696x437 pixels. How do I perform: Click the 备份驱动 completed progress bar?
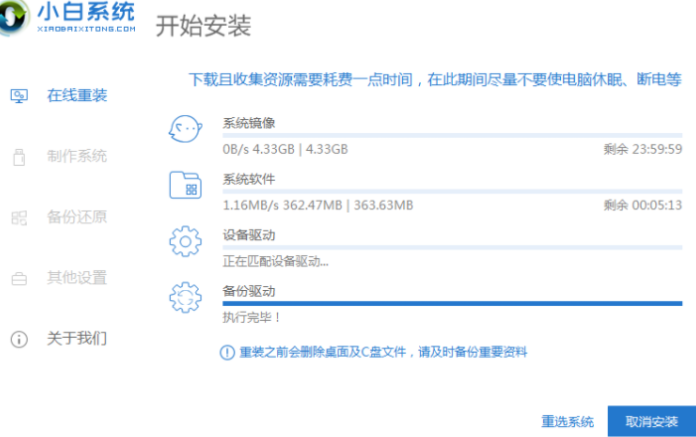[452, 303]
